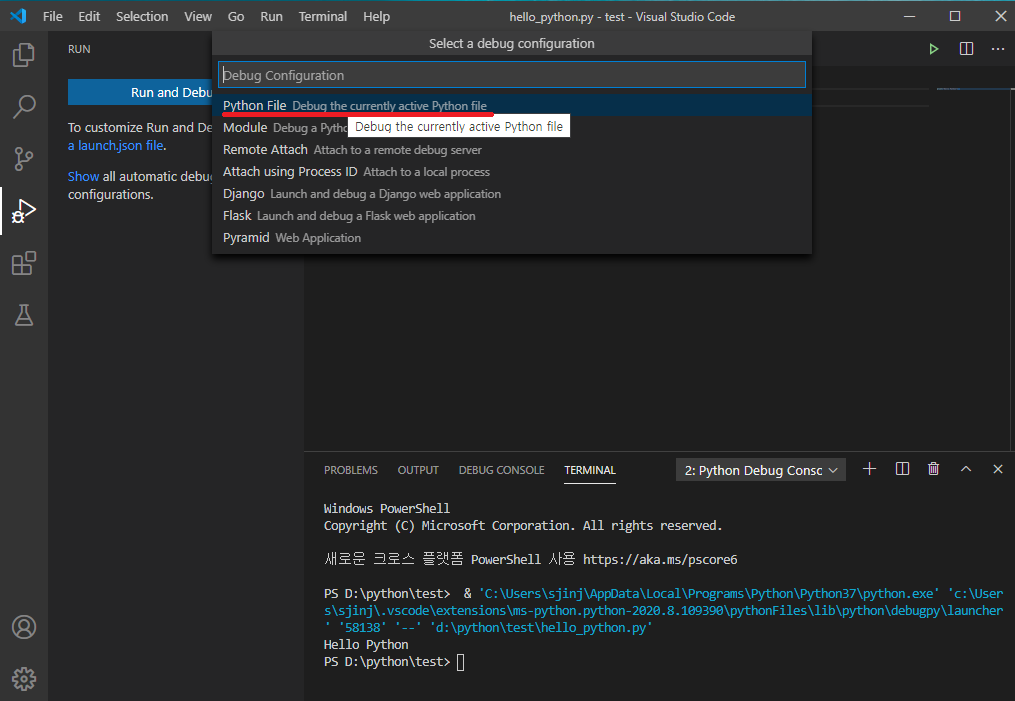Create a new terminal with plus icon
The width and height of the screenshot is (1015, 701).
(x=869, y=469)
